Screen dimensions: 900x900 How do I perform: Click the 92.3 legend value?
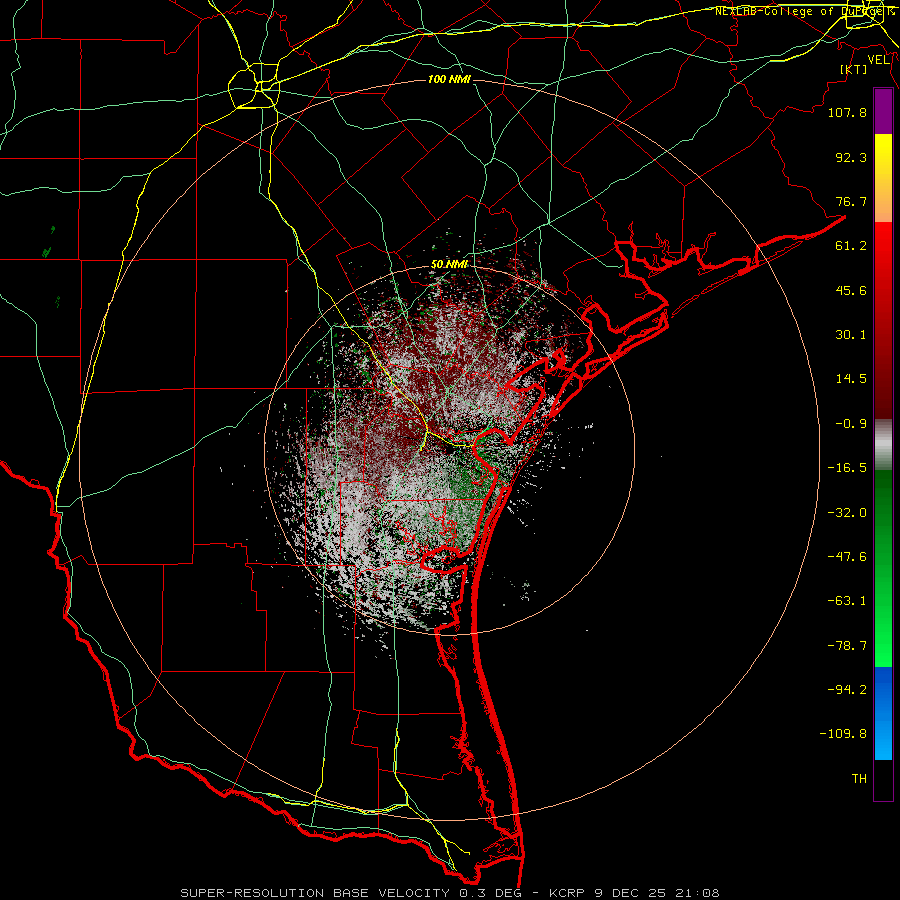851,157
